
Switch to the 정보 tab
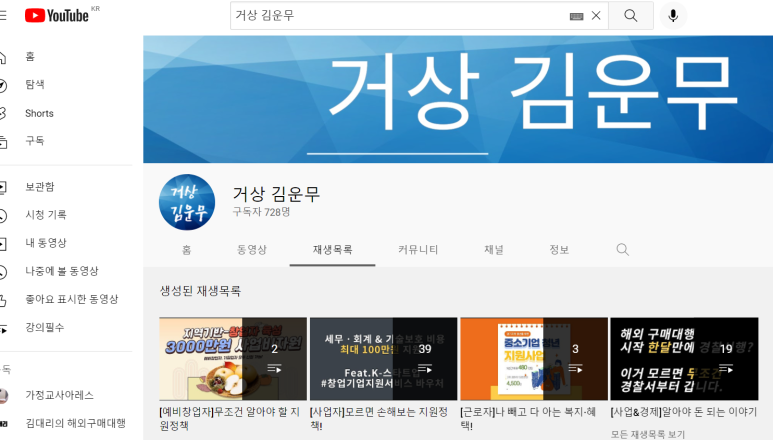[x=559, y=250]
